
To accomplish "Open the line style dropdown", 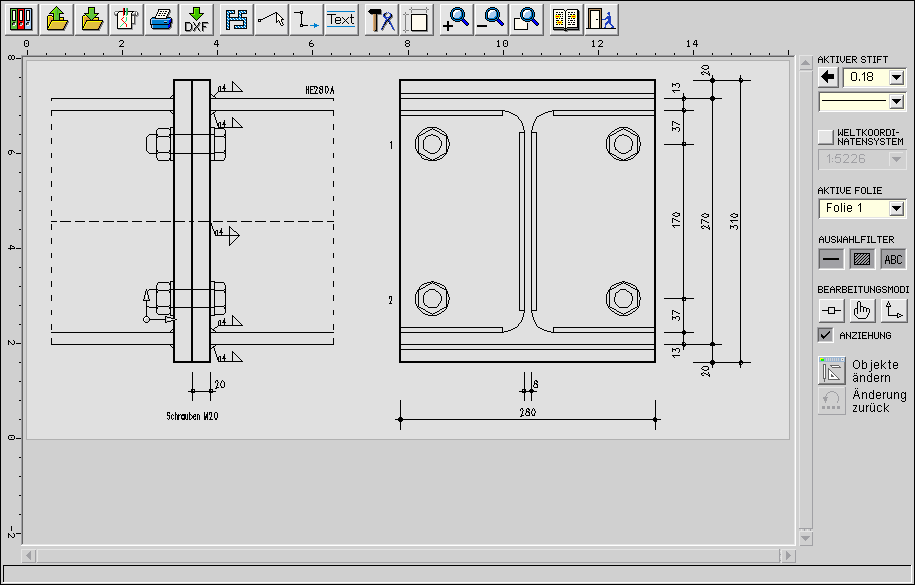I will pos(896,101).
